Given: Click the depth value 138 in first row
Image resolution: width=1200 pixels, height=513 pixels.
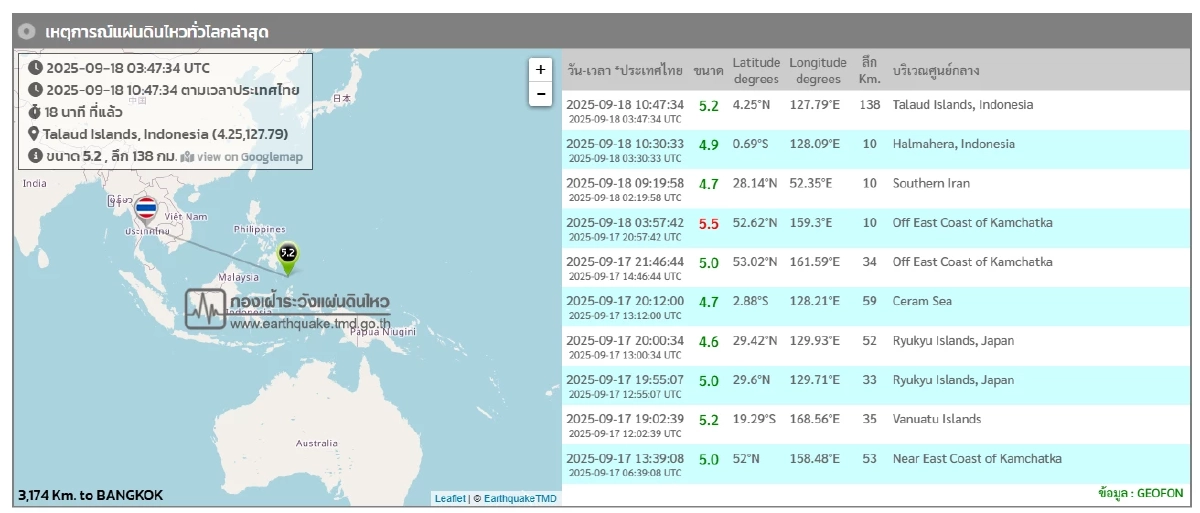Looking at the screenshot, I should pos(869,105).
